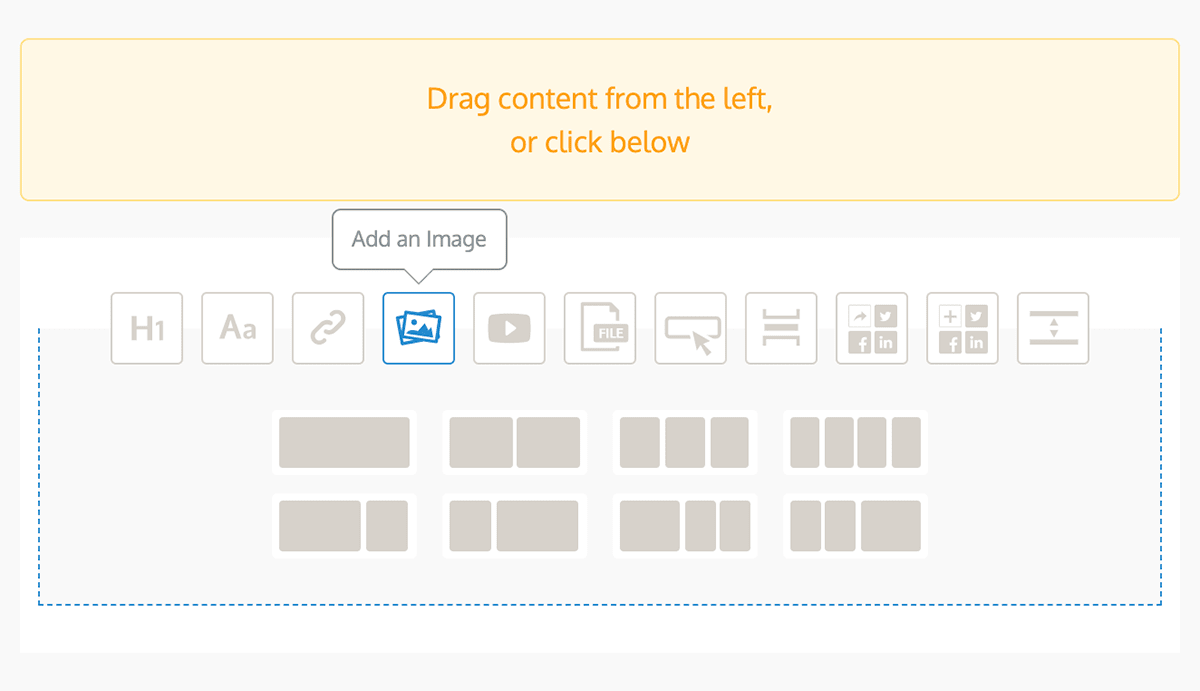Add a Video block with the play icon
Image resolution: width=1200 pixels, height=691 pixels.
point(509,328)
